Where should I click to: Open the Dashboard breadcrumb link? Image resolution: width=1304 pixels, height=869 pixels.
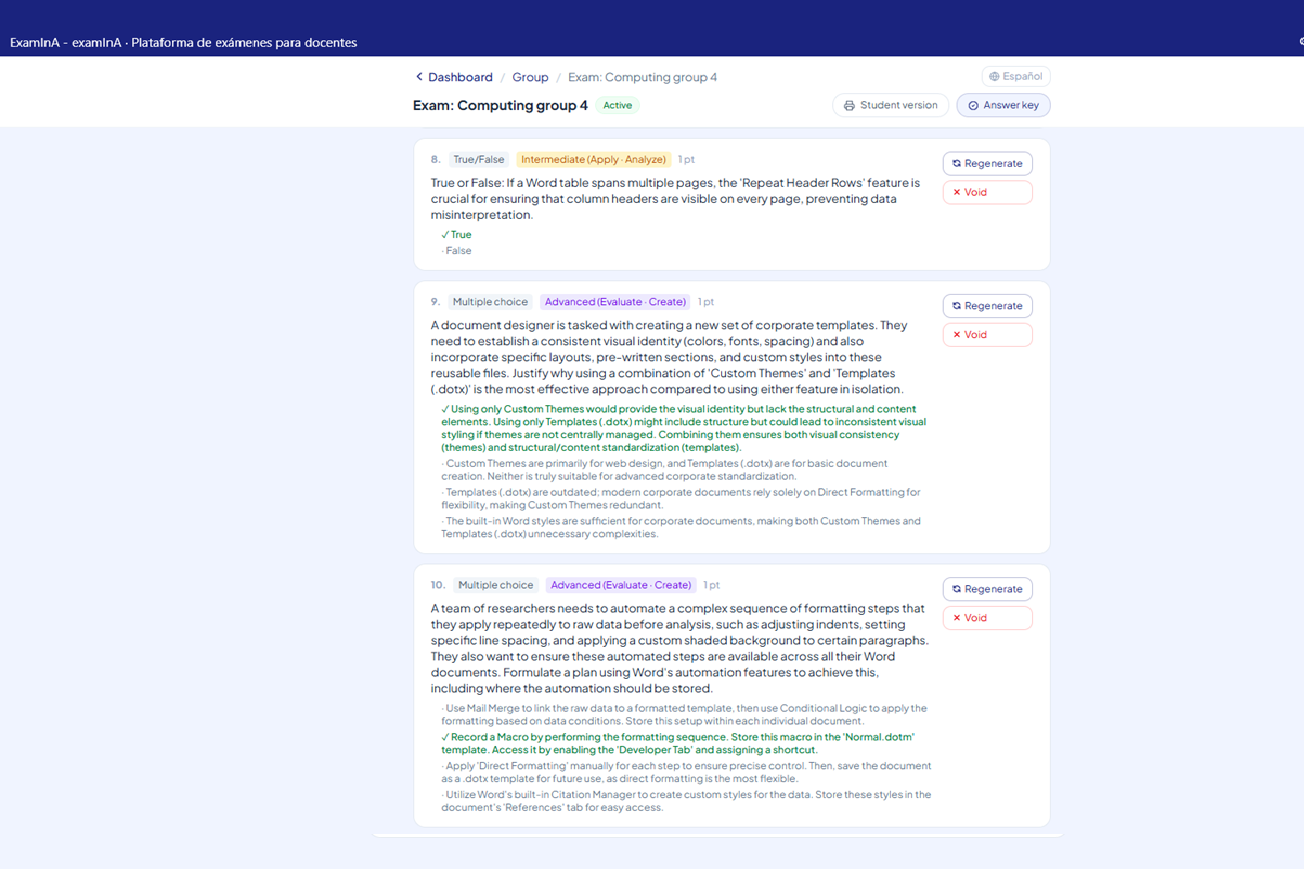coord(460,77)
